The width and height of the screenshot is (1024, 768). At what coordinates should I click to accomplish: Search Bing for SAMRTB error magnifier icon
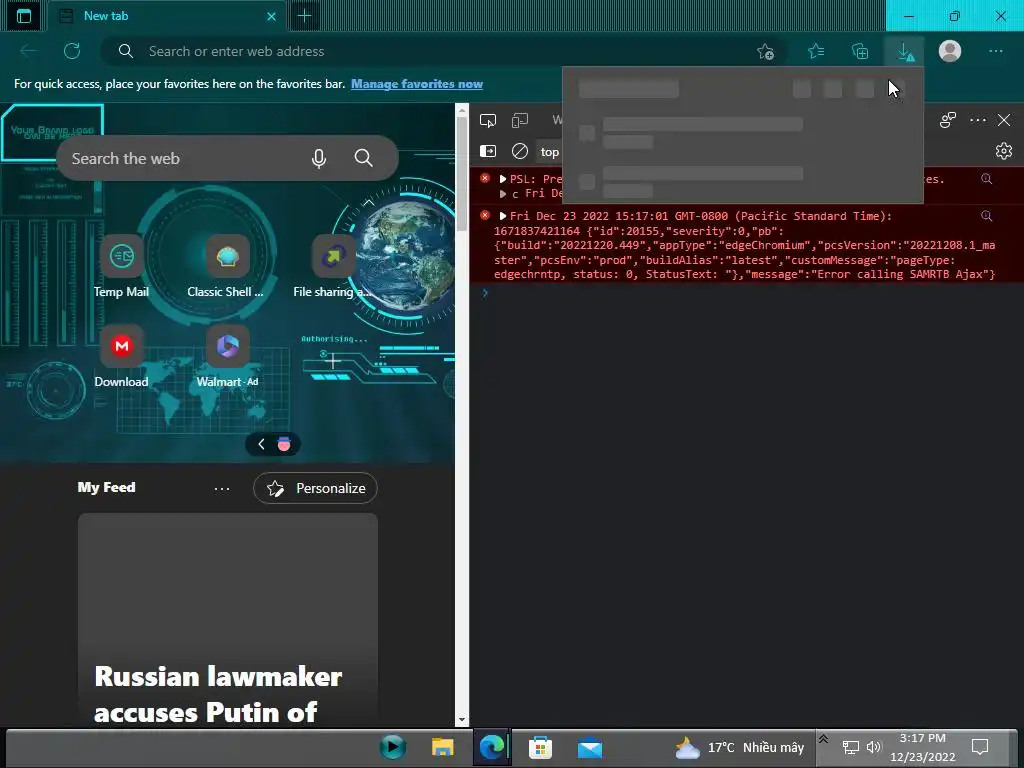coord(987,216)
